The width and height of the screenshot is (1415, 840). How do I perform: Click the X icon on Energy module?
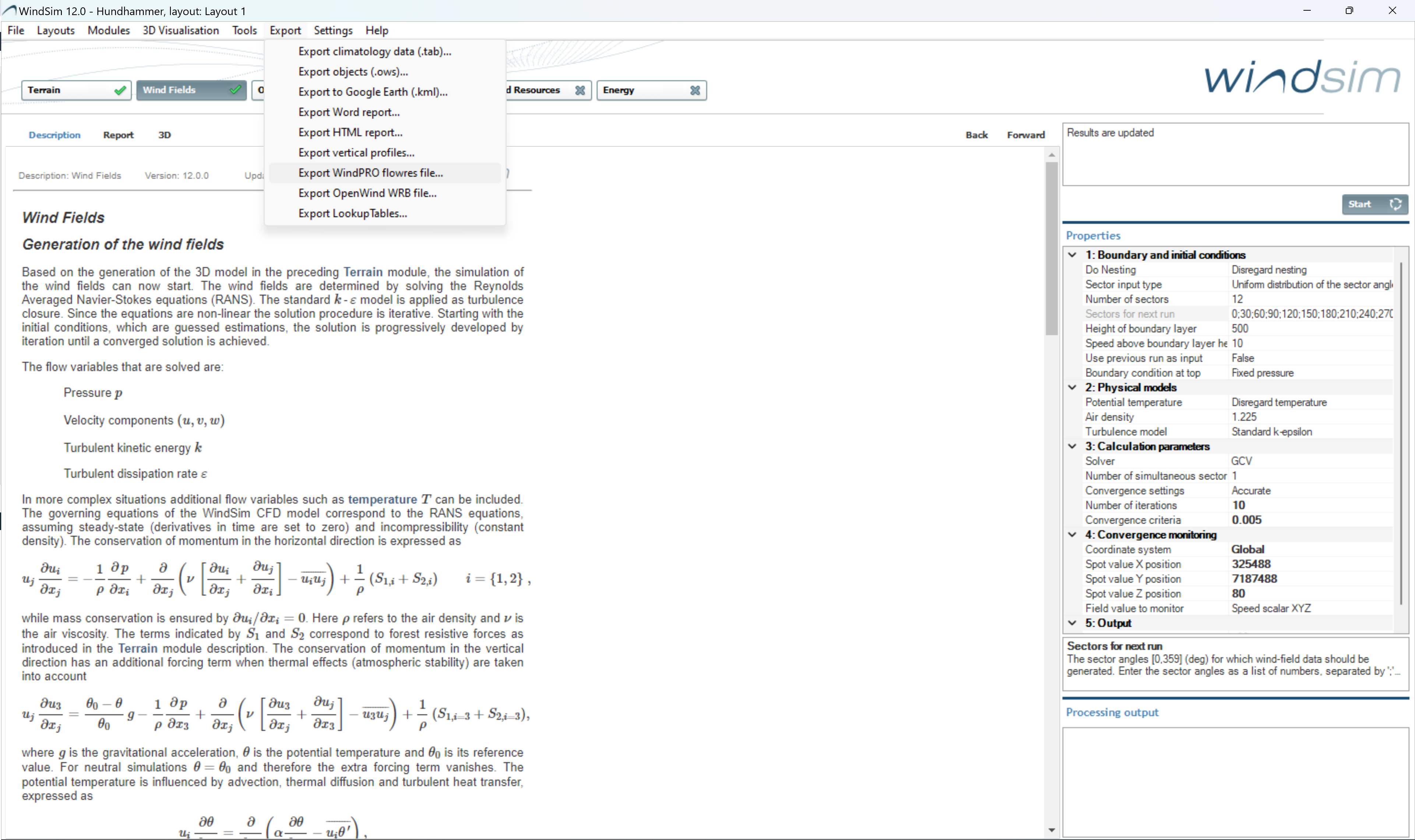(695, 91)
